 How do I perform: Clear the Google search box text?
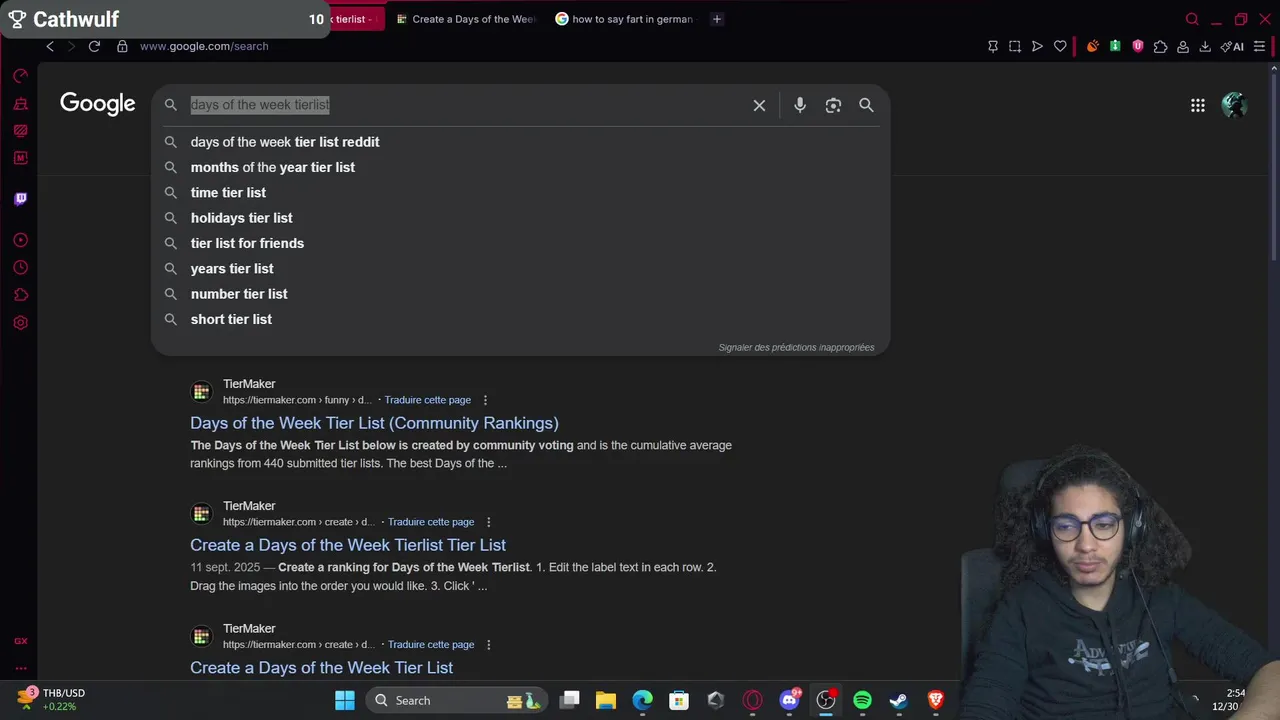pos(759,105)
